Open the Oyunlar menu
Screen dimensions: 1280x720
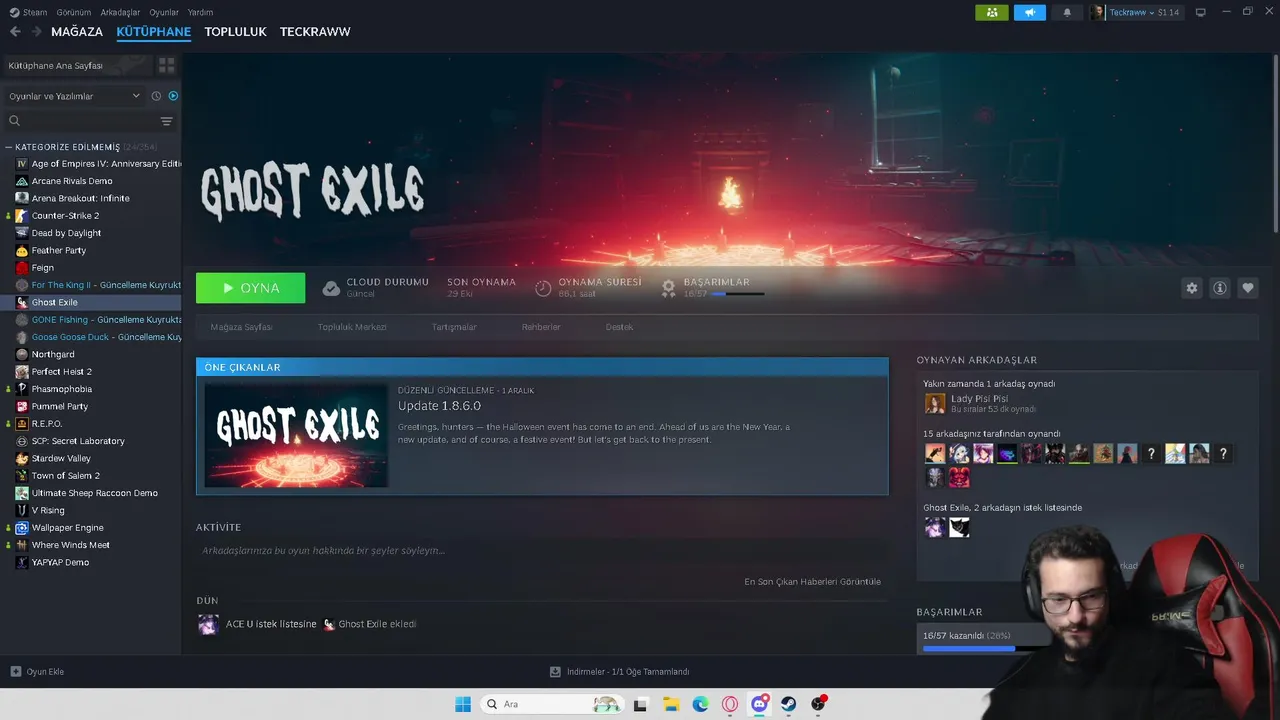[x=164, y=12]
